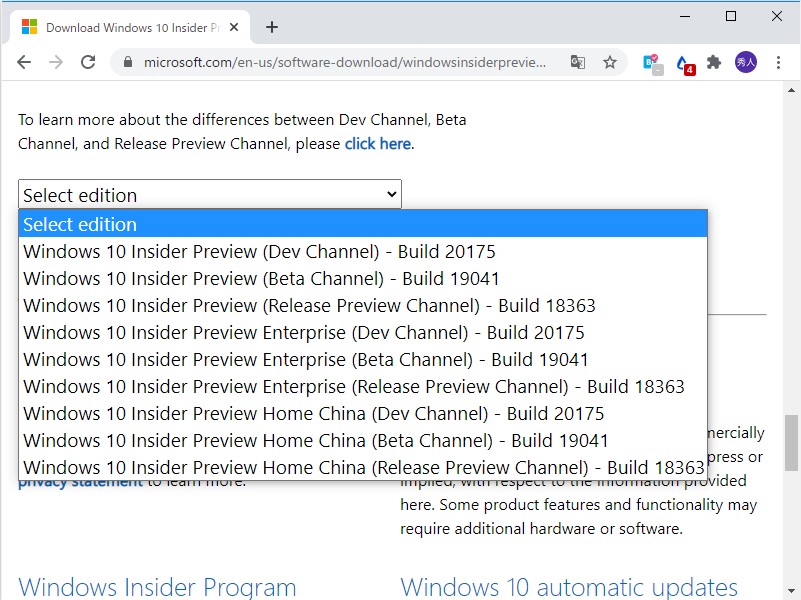Bookmark this page with the star icon
Viewport: 801px width, 600px height.
(x=610, y=61)
